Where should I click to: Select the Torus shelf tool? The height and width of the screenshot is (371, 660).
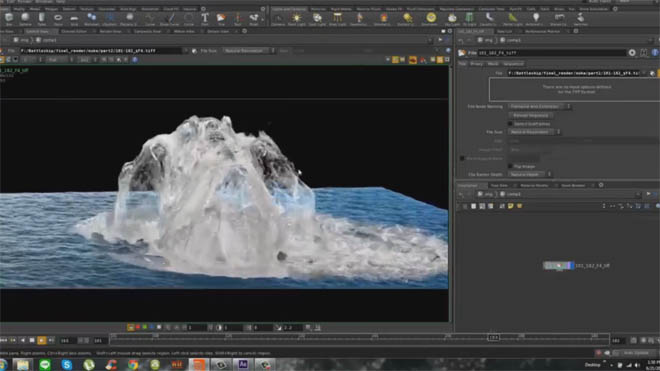[x=58, y=19]
